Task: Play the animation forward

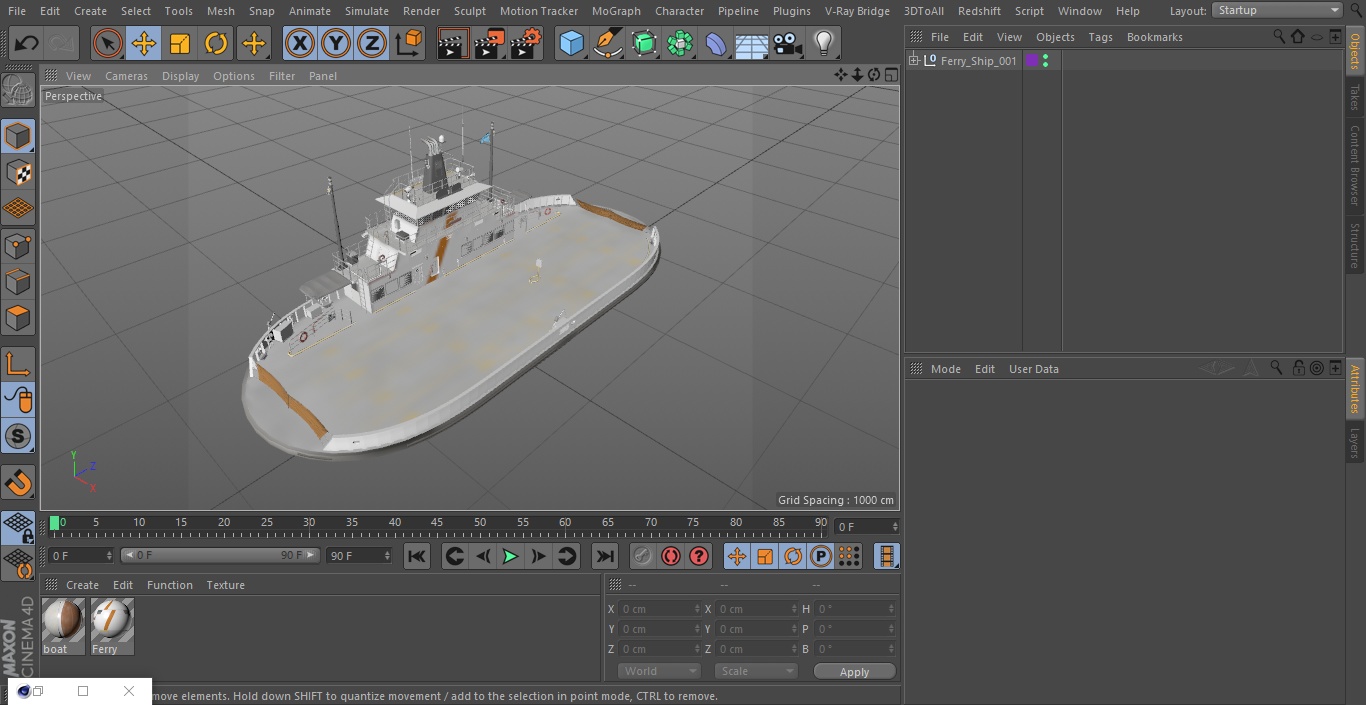Action: click(x=510, y=556)
